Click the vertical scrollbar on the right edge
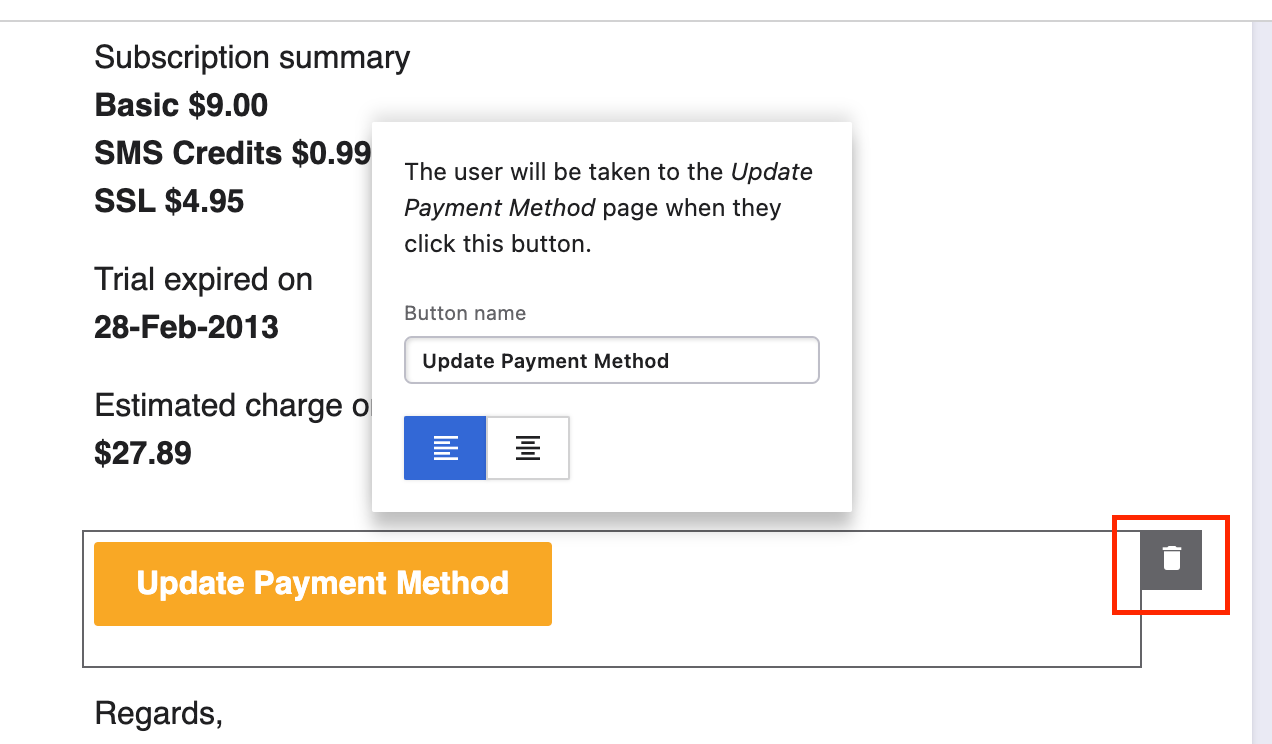 coord(1261,380)
